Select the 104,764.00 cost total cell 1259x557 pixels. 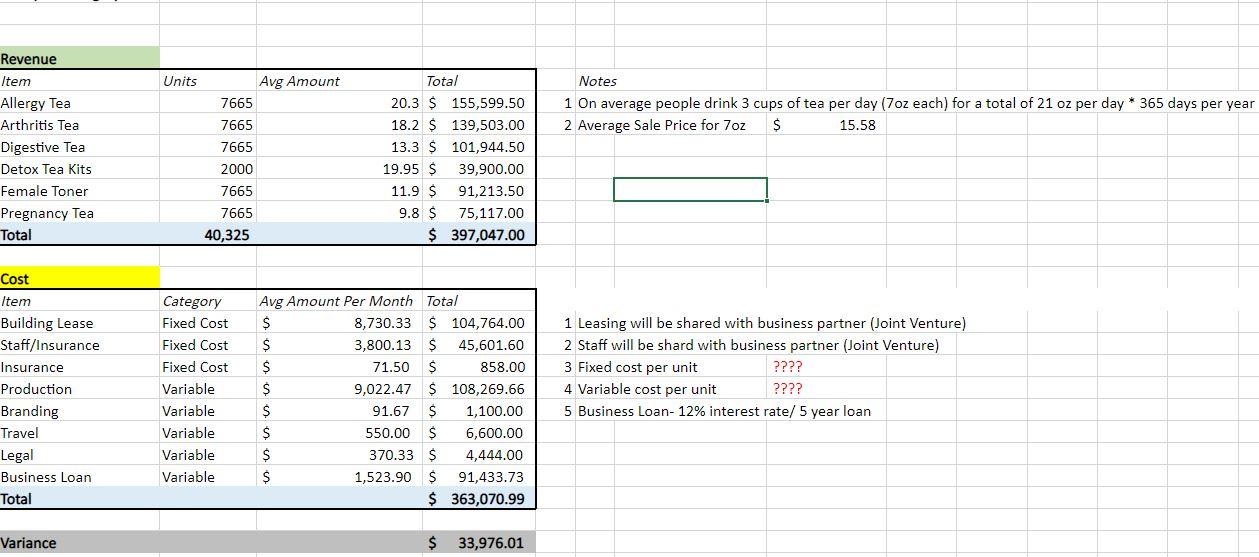[x=479, y=323]
